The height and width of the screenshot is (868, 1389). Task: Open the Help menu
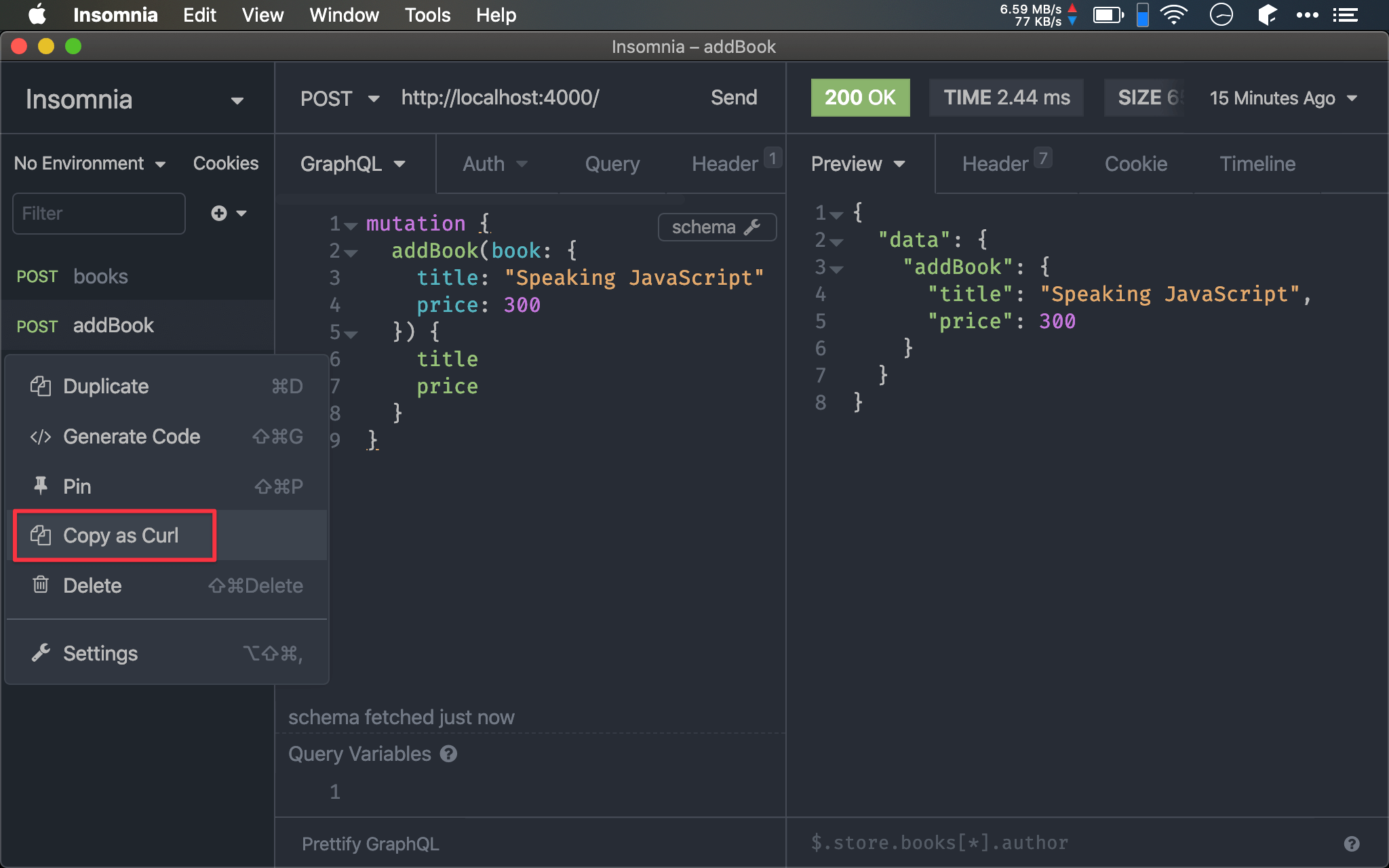[x=496, y=14]
